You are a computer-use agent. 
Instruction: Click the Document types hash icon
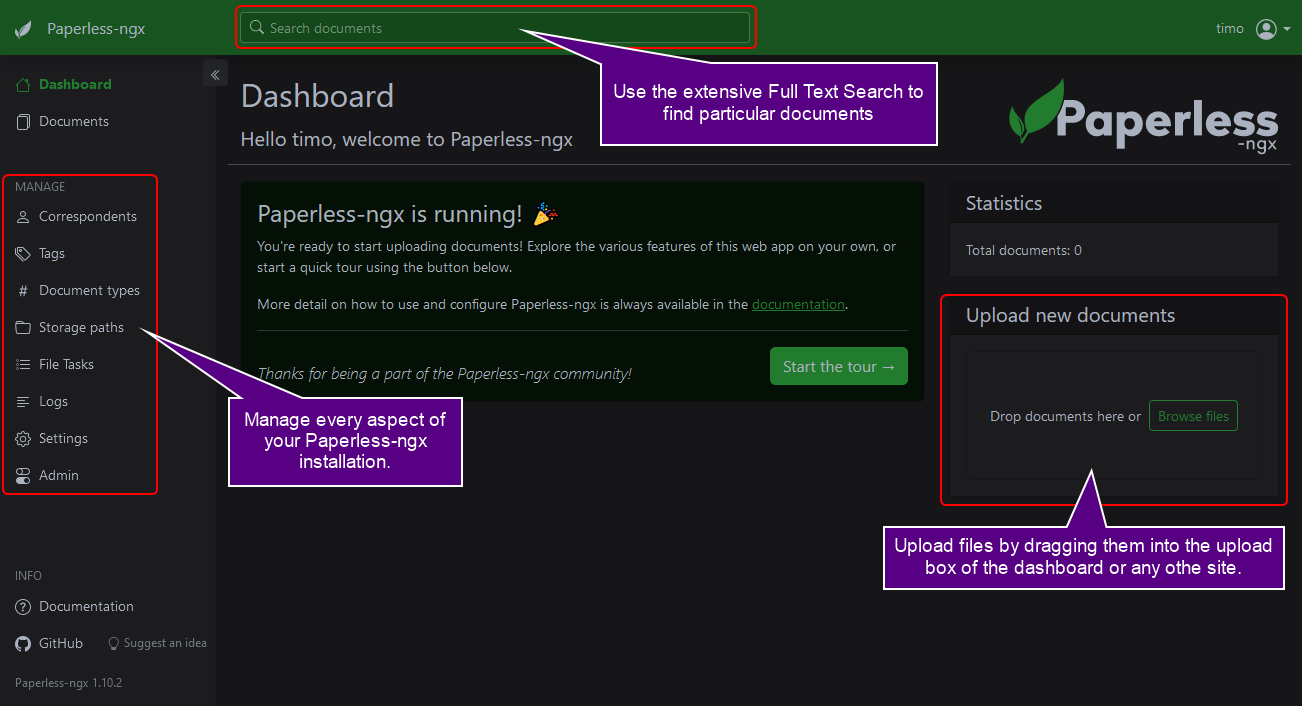[23, 291]
